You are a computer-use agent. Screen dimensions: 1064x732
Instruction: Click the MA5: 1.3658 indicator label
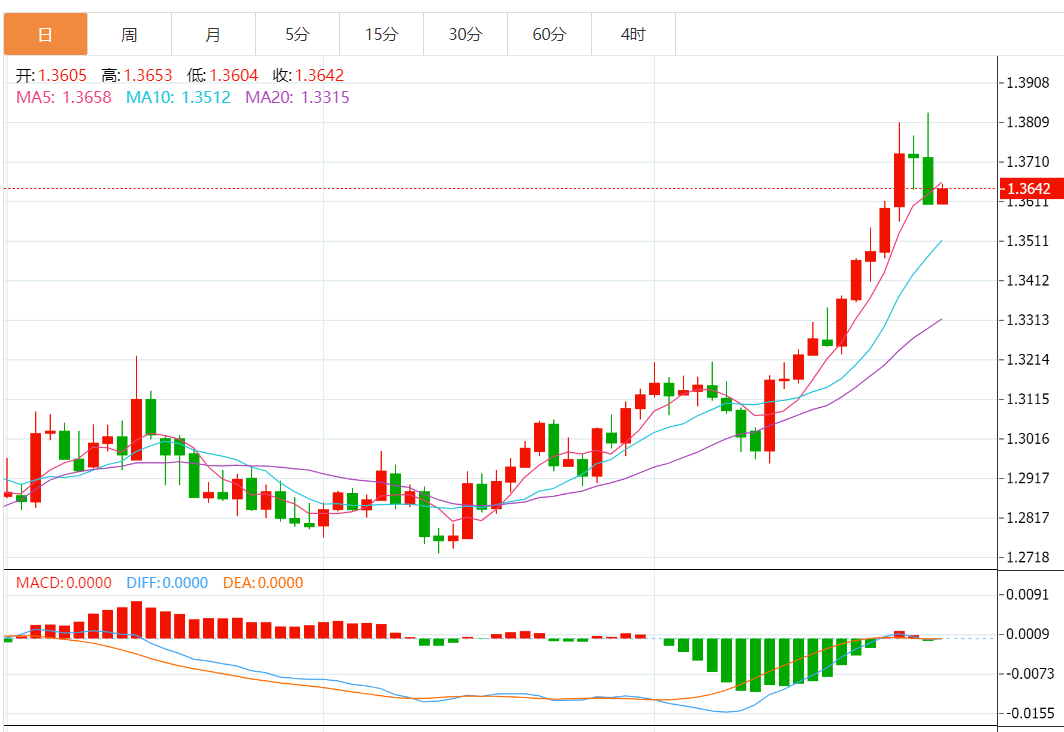[x=64, y=97]
